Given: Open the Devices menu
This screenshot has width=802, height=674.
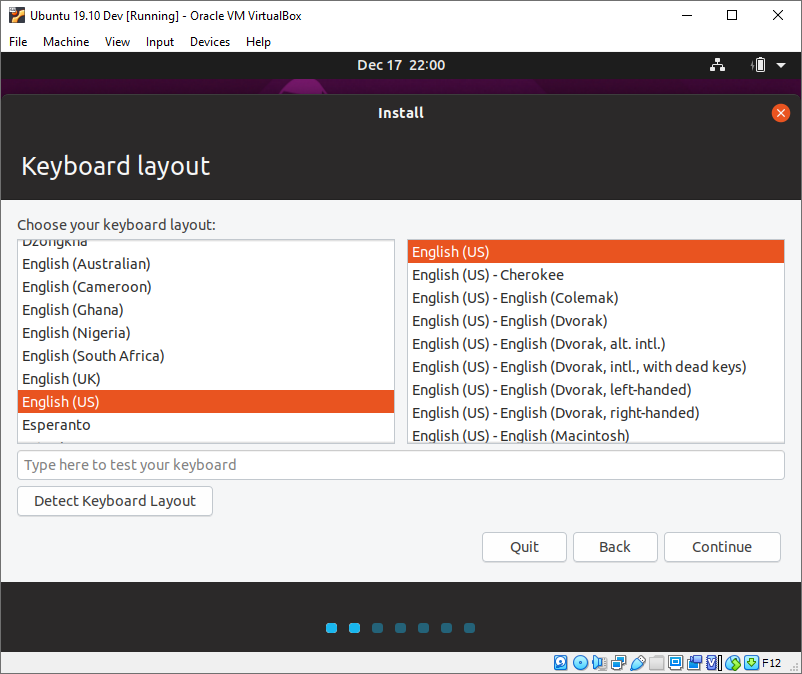Looking at the screenshot, I should tap(210, 42).
